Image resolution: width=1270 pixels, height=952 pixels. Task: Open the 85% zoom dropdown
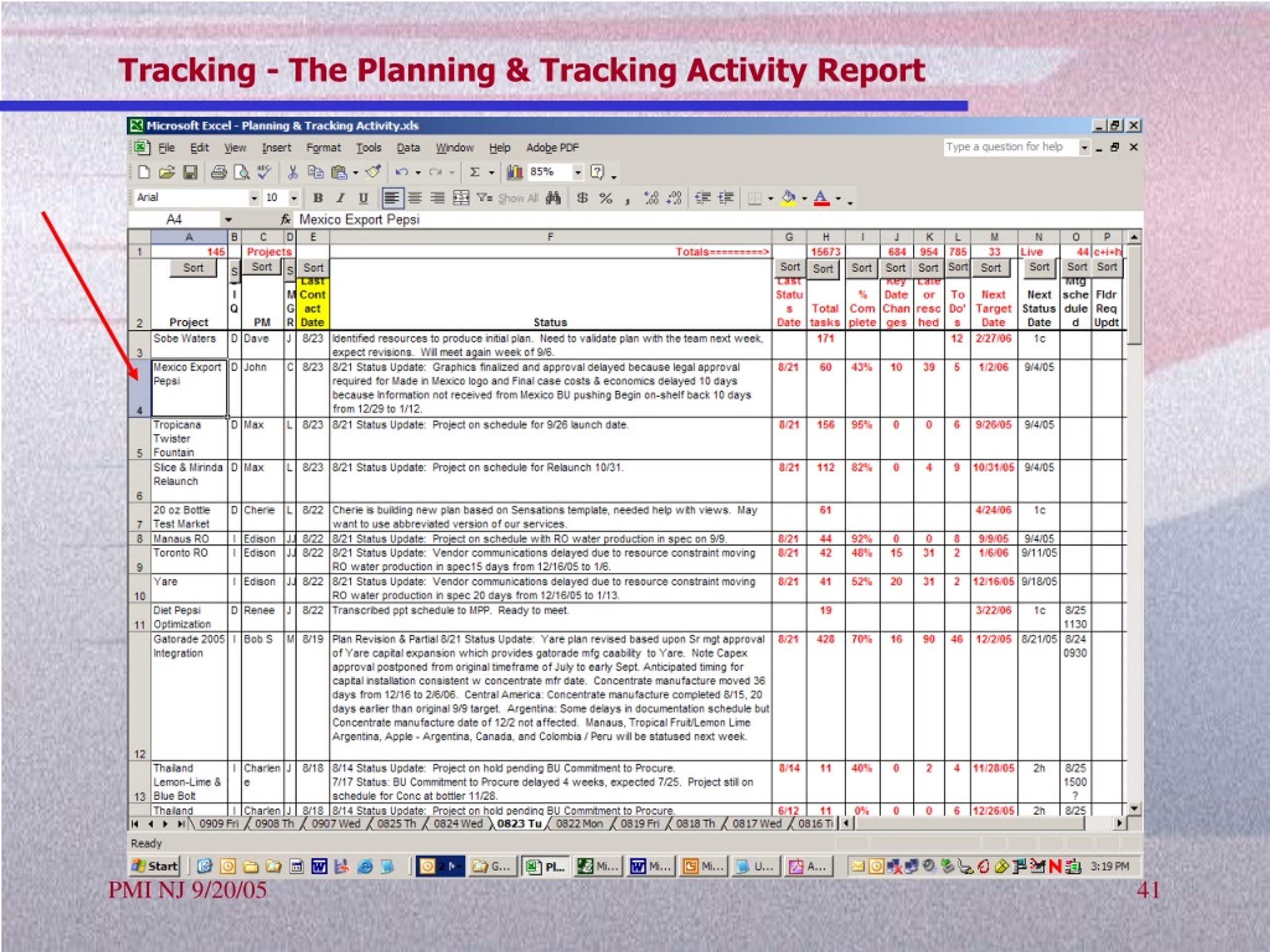578,172
